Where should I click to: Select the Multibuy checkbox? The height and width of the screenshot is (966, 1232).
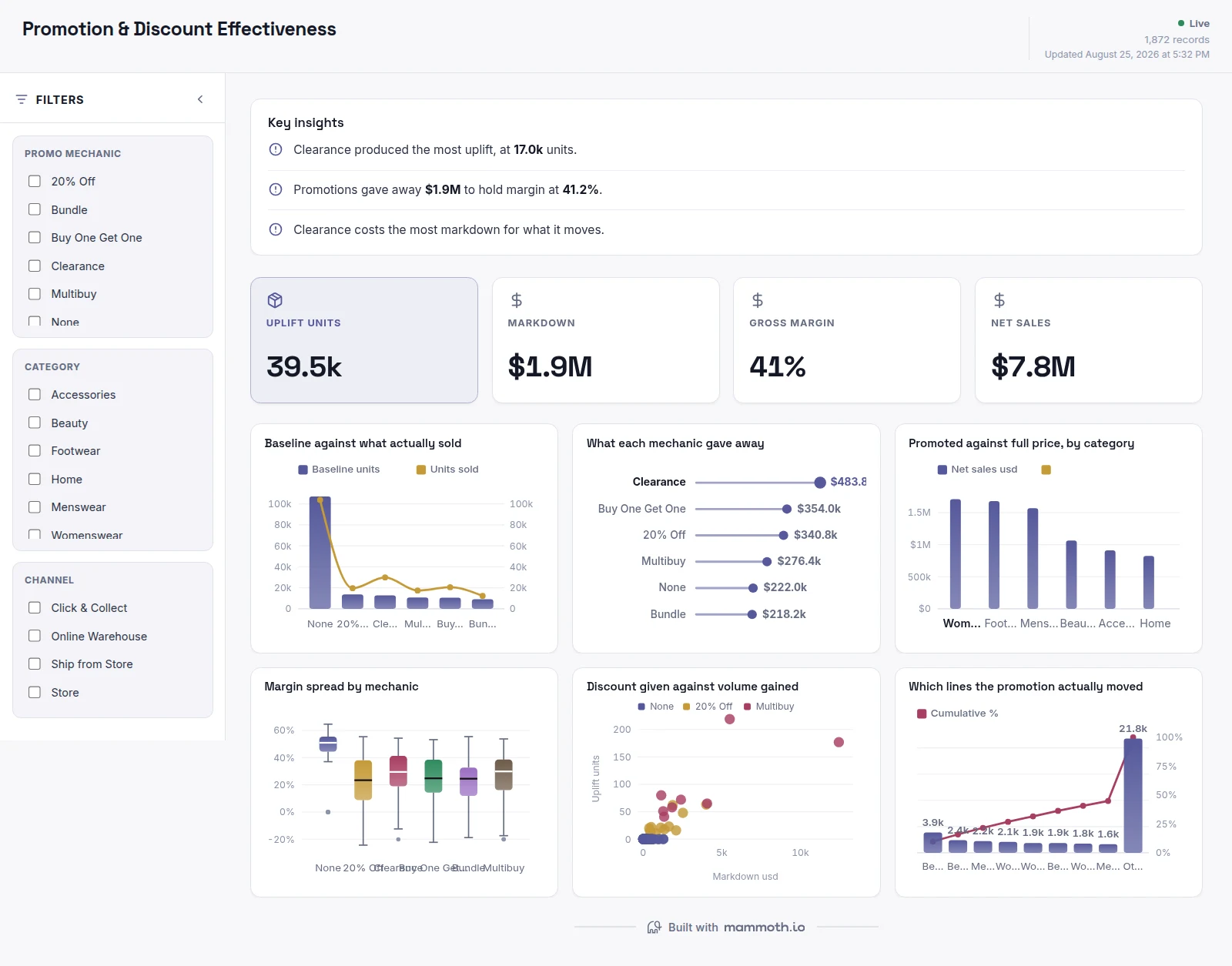click(35, 293)
